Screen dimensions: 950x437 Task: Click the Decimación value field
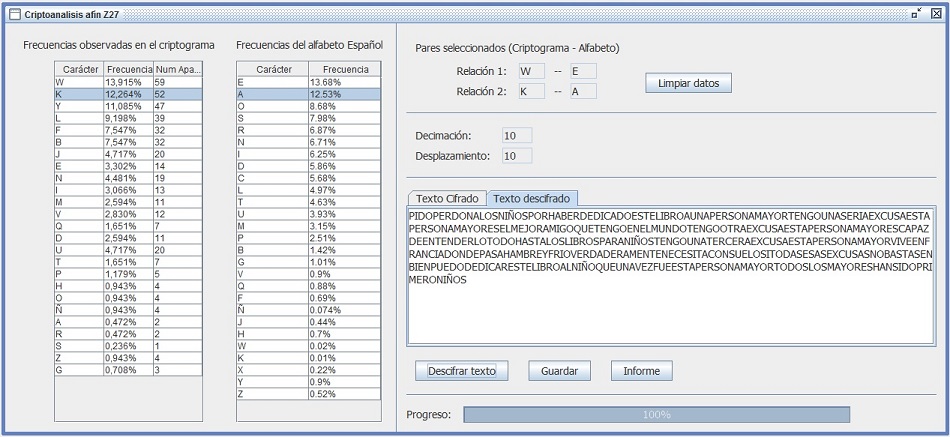[x=516, y=135]
